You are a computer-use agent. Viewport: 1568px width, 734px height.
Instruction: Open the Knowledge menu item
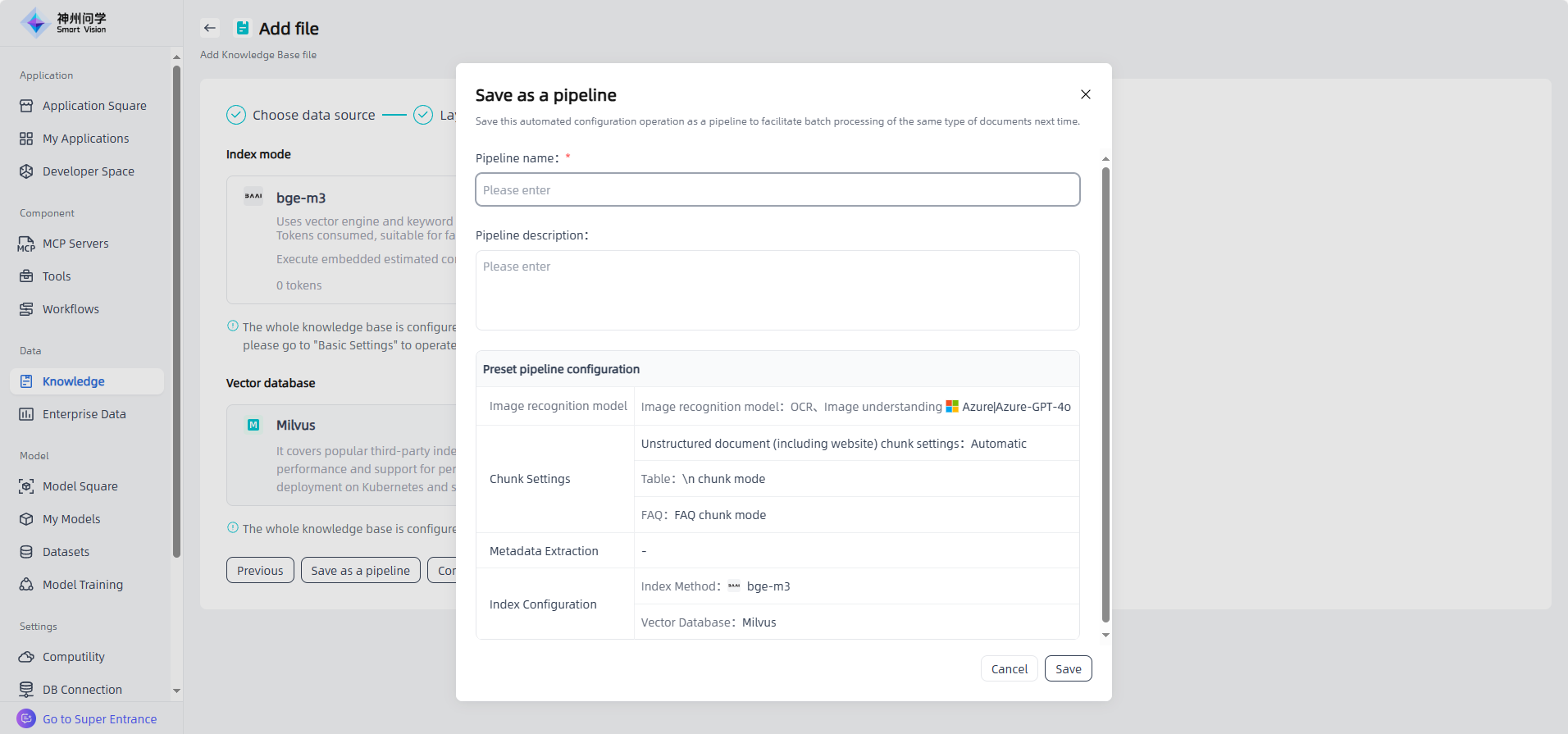(x=74, y=381)
